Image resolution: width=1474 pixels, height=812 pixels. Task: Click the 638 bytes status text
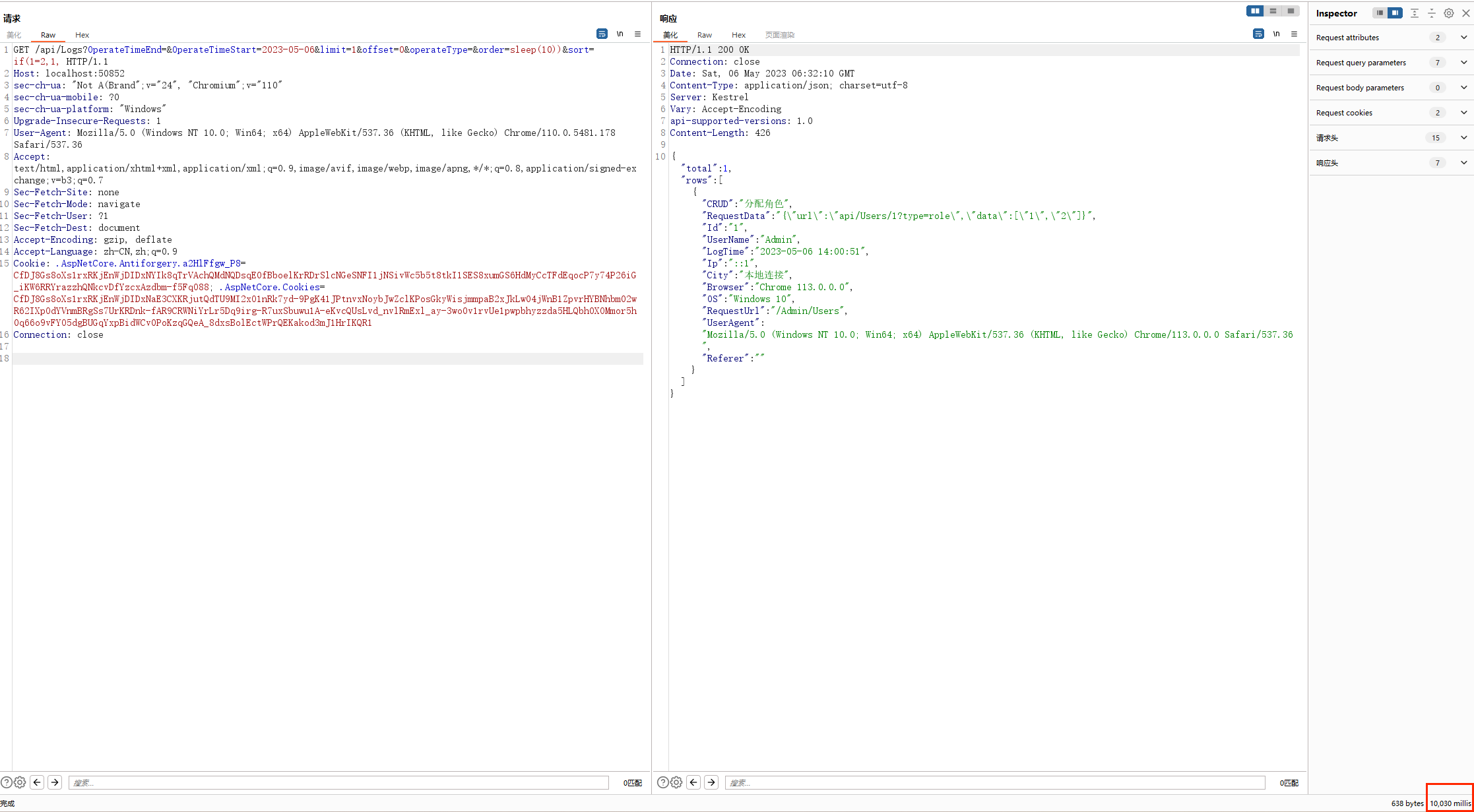click(1407, 803)
